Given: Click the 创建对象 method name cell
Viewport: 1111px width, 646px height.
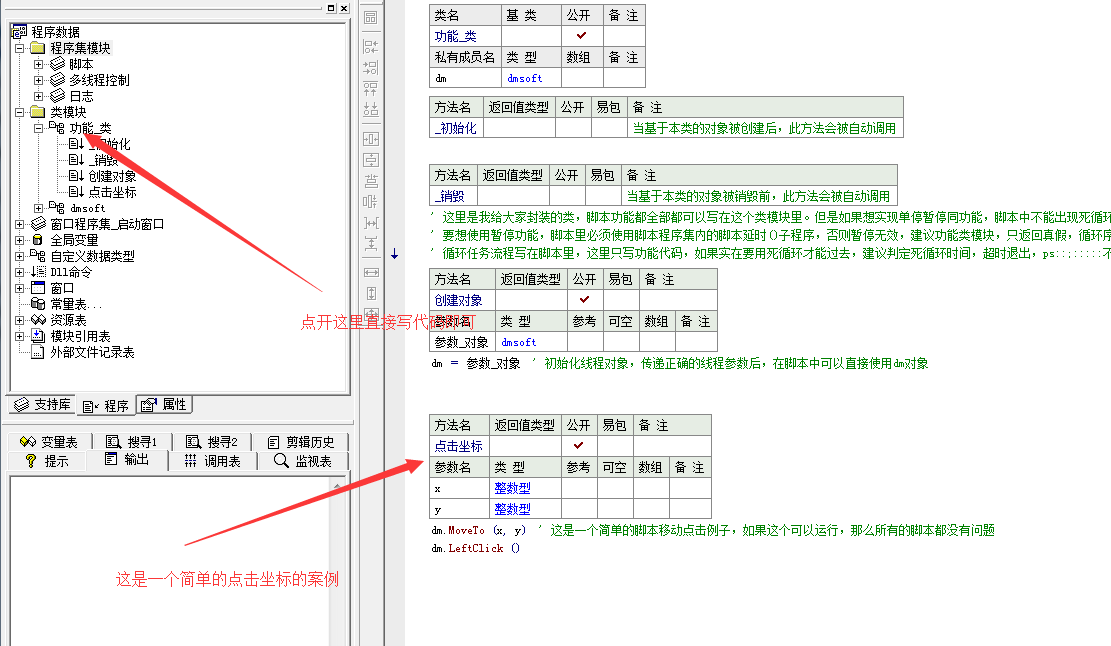Looking at the screenshot, I should [462, 300].
